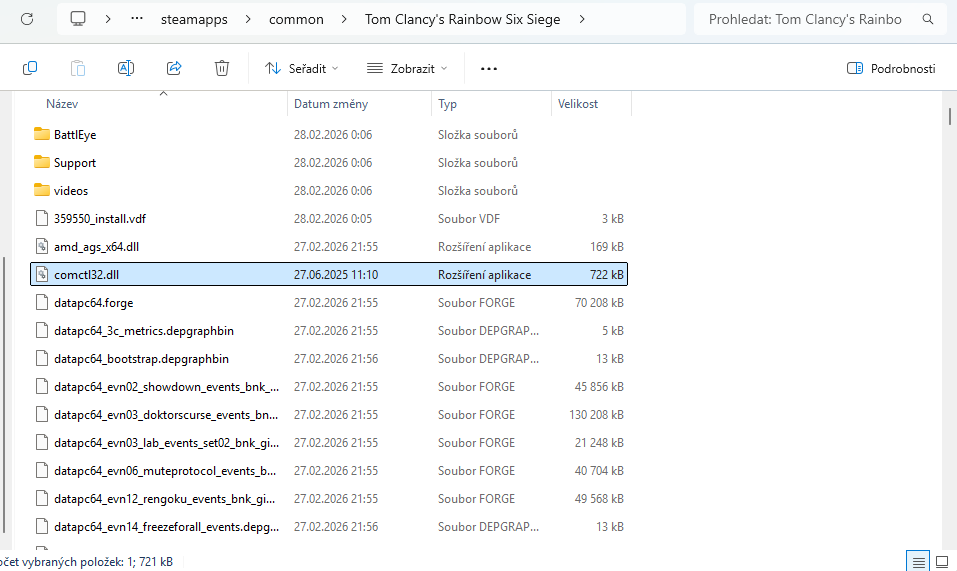Click the datapc64_bootstrap.depgraphbin file icon
The width and height of the screenshot is (957, 571).
(x=42, y=358)
